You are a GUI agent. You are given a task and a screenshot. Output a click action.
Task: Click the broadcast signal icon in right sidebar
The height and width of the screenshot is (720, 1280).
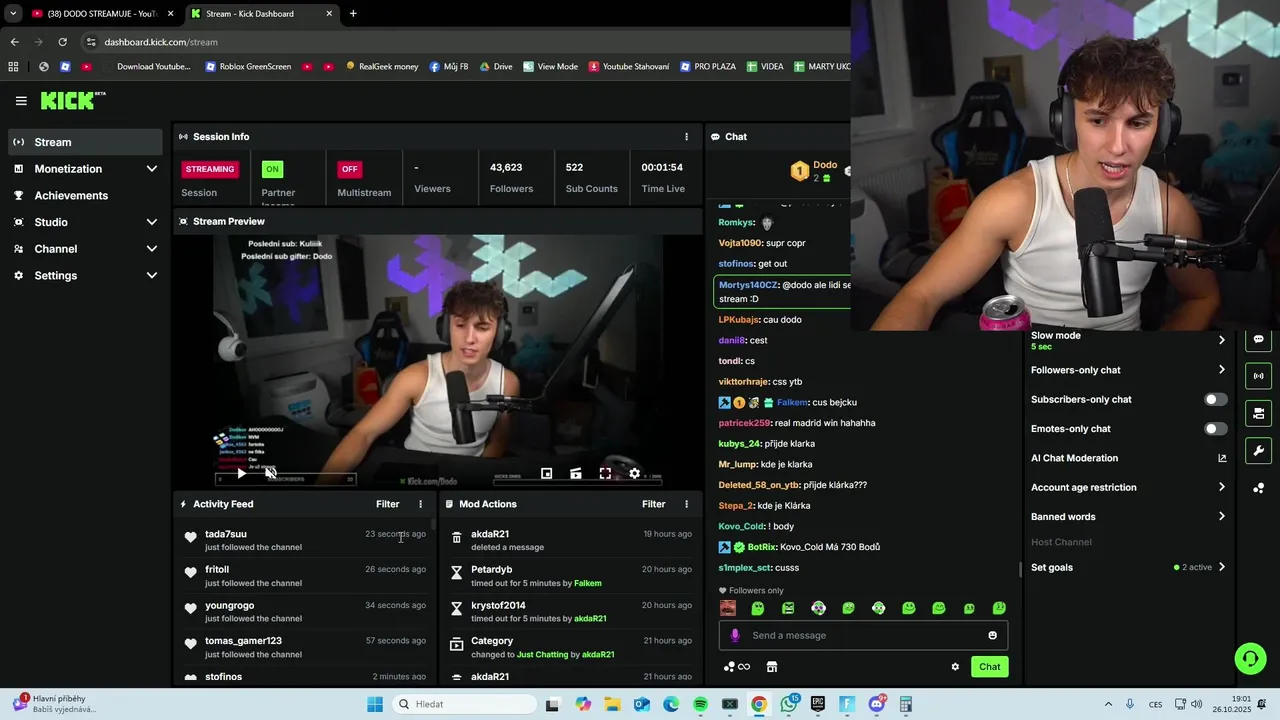point(1258,376)
